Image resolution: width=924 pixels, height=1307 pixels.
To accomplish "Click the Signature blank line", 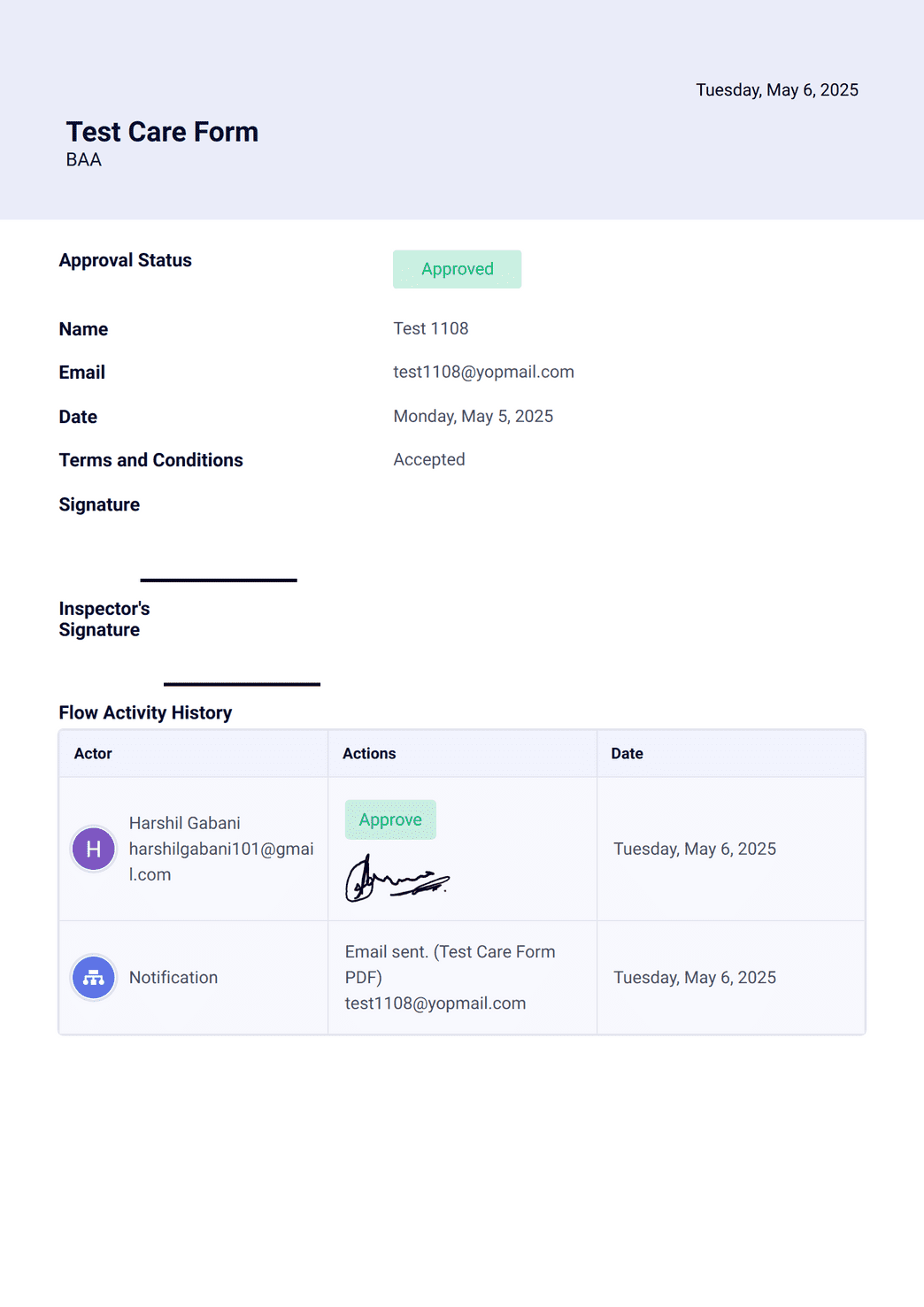I will pyautogui.click(x=219, y=580).
